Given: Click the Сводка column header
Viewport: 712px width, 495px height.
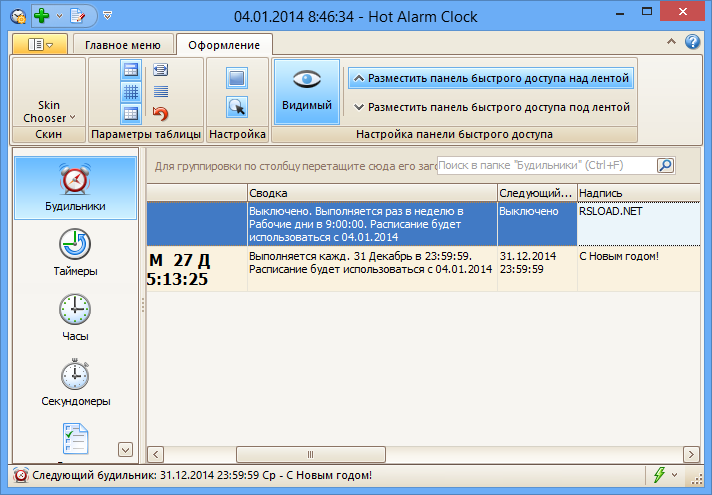Looking at the screenshot, I should click(372, 193).
